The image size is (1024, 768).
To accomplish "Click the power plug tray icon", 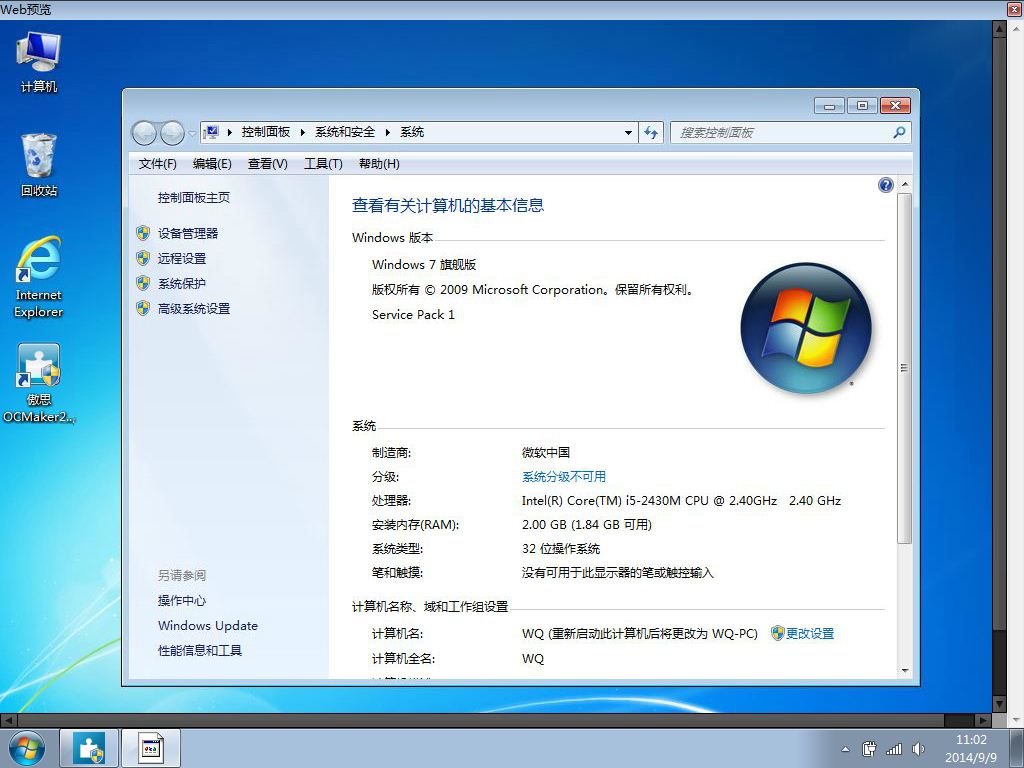I will (x=869, y=749).
